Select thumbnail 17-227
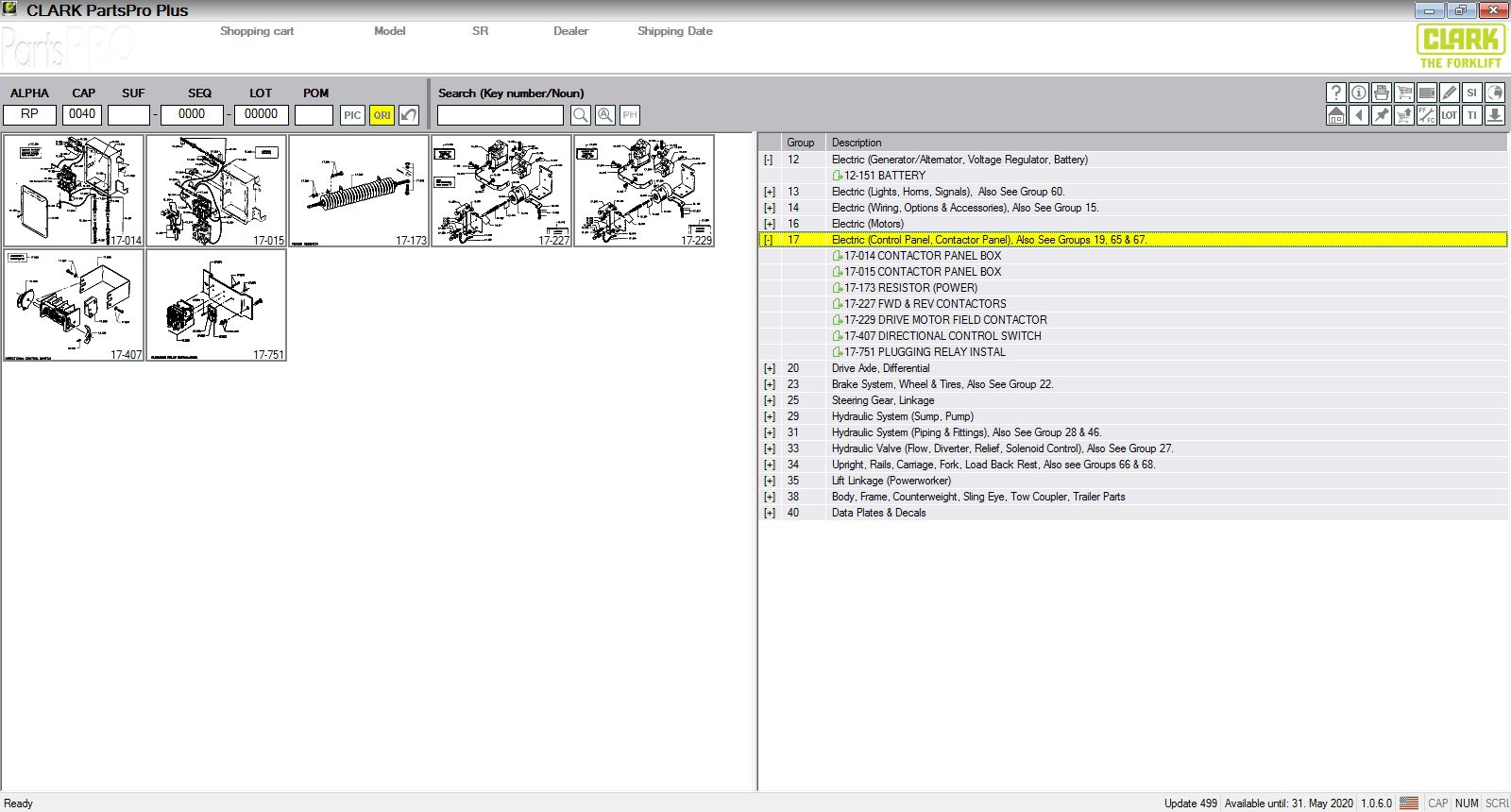 (x=501, y=191)
